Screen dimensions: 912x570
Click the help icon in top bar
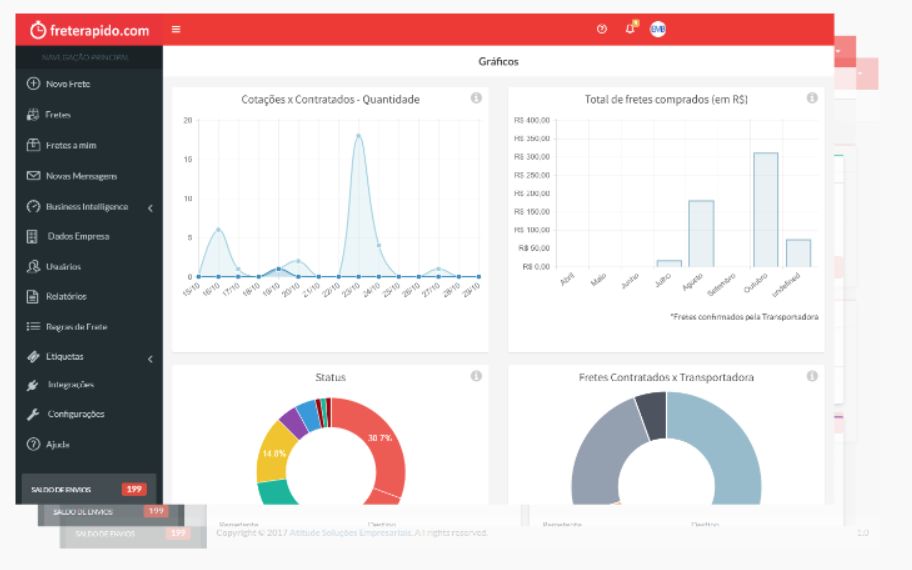[602, 29]
